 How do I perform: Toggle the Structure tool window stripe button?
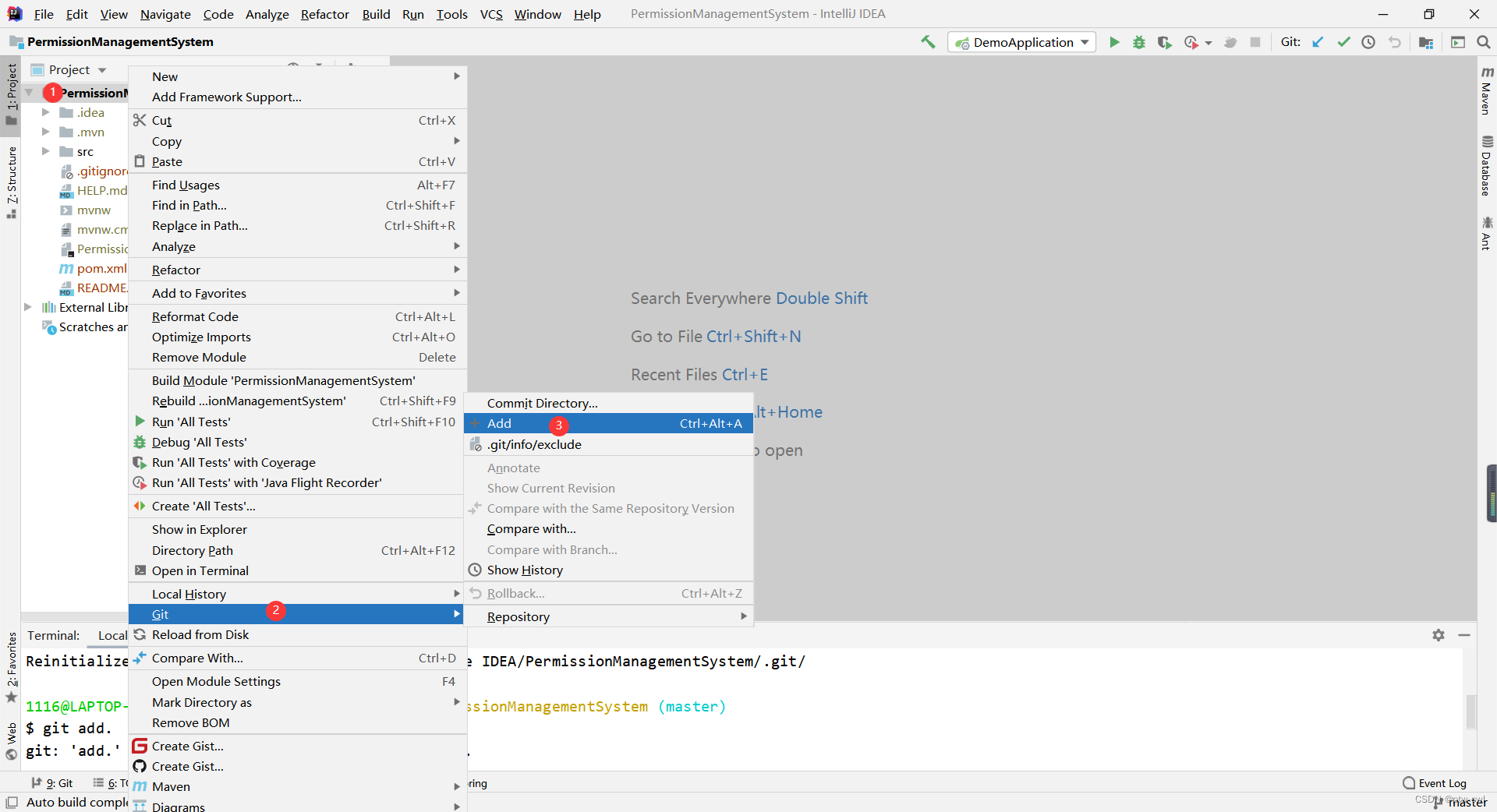pyautogui.click(x=12, y=182)
